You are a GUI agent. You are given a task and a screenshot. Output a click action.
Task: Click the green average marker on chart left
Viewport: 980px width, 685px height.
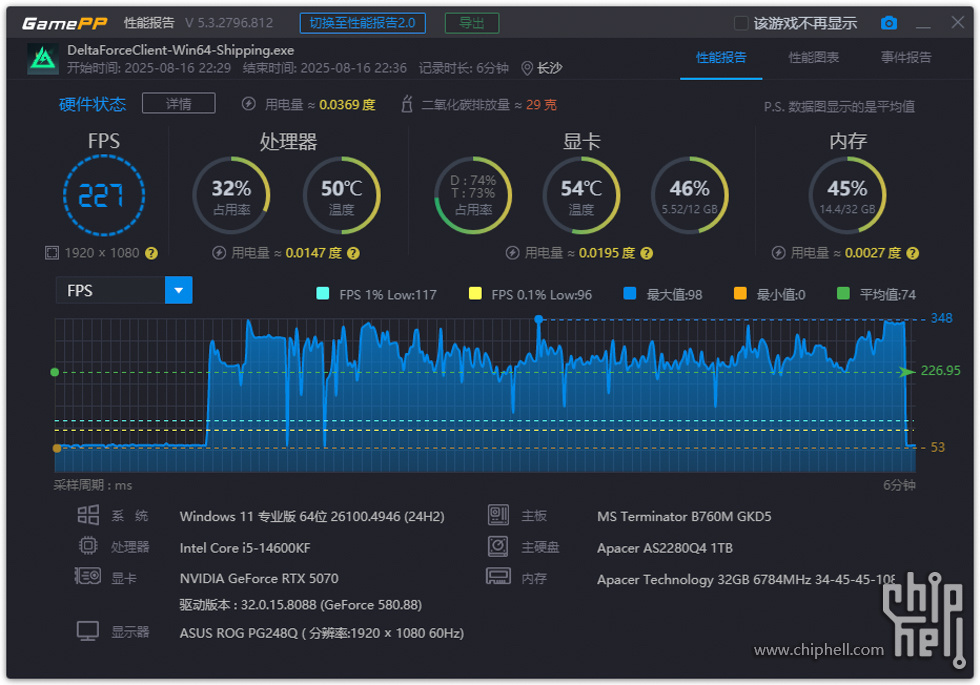[55, 372]
